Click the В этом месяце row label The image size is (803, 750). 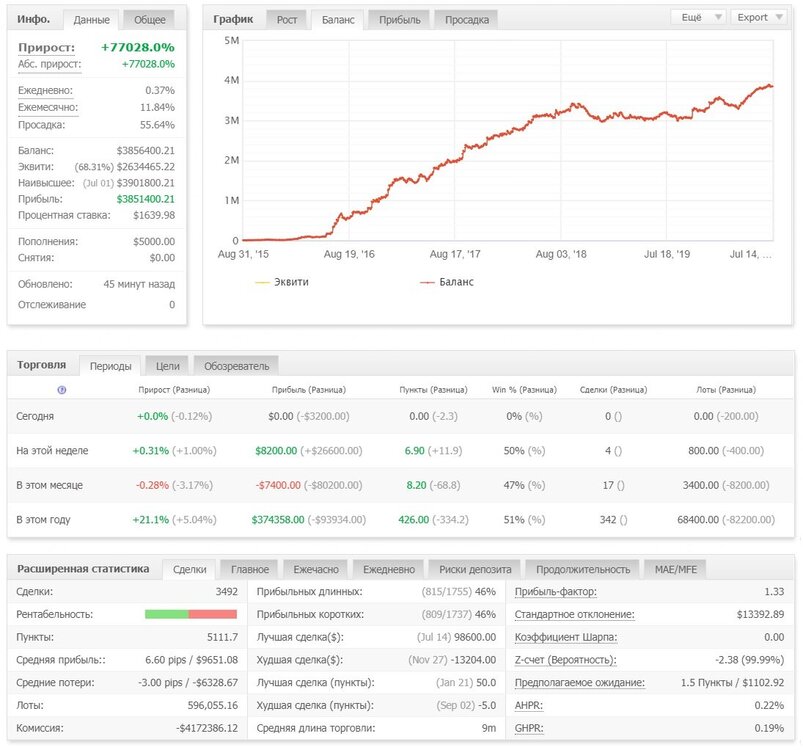pos(49,485)
